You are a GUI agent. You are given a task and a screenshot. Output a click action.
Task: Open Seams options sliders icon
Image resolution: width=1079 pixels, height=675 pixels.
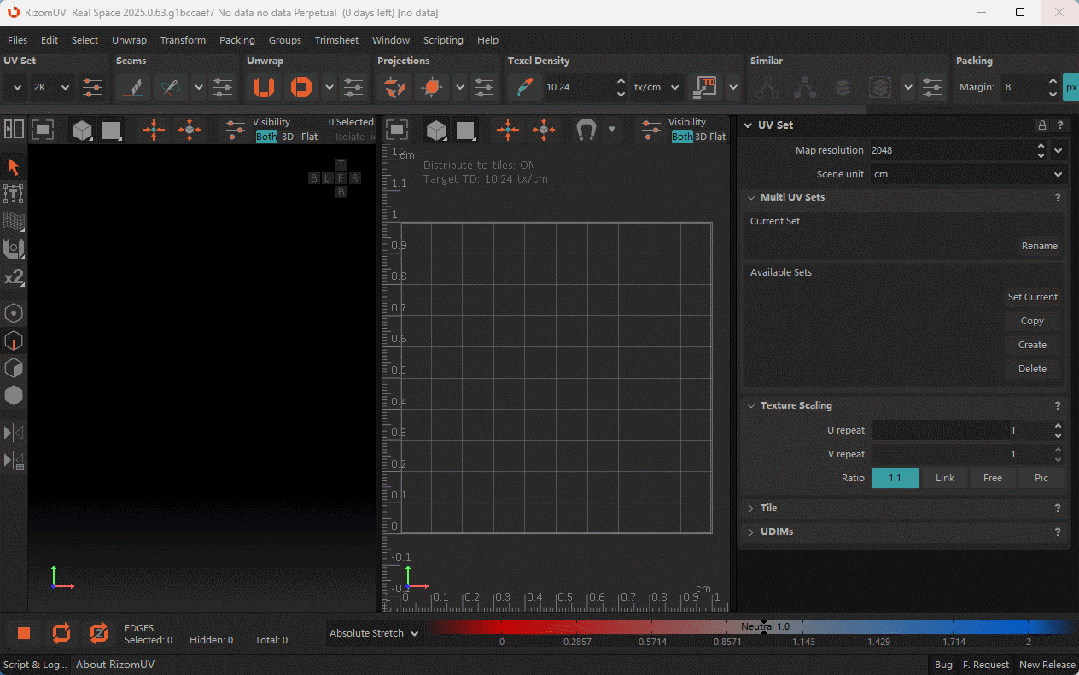pos(222,87)
